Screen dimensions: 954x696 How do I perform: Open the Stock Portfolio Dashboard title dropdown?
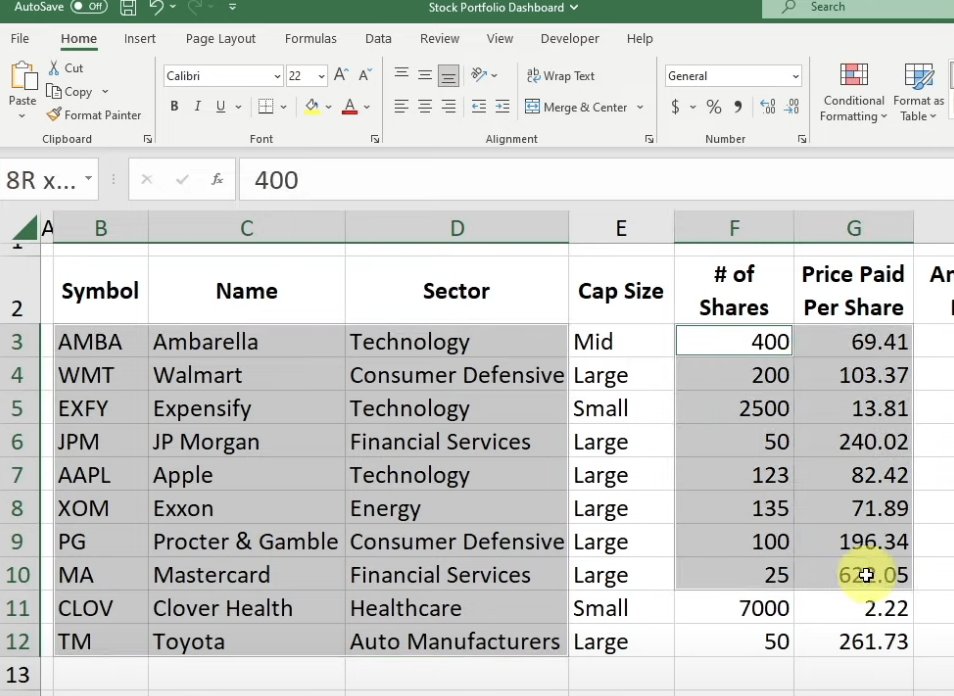pos(574,7)
